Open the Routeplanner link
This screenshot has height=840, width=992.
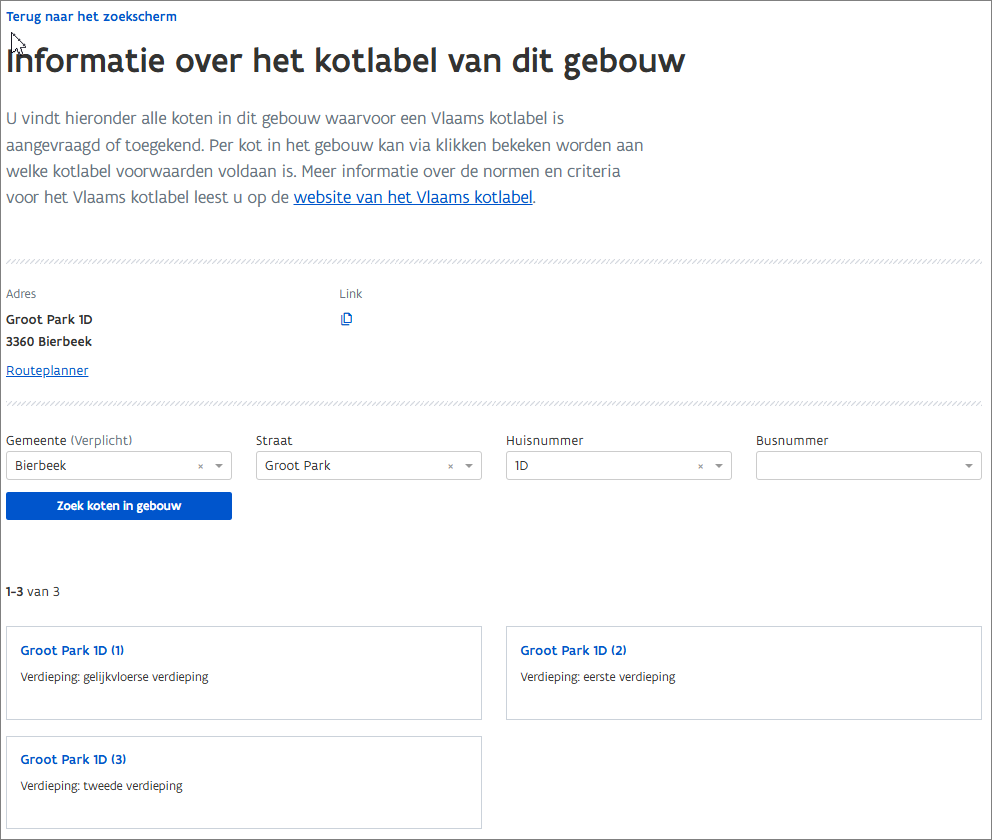pos(47,371)
